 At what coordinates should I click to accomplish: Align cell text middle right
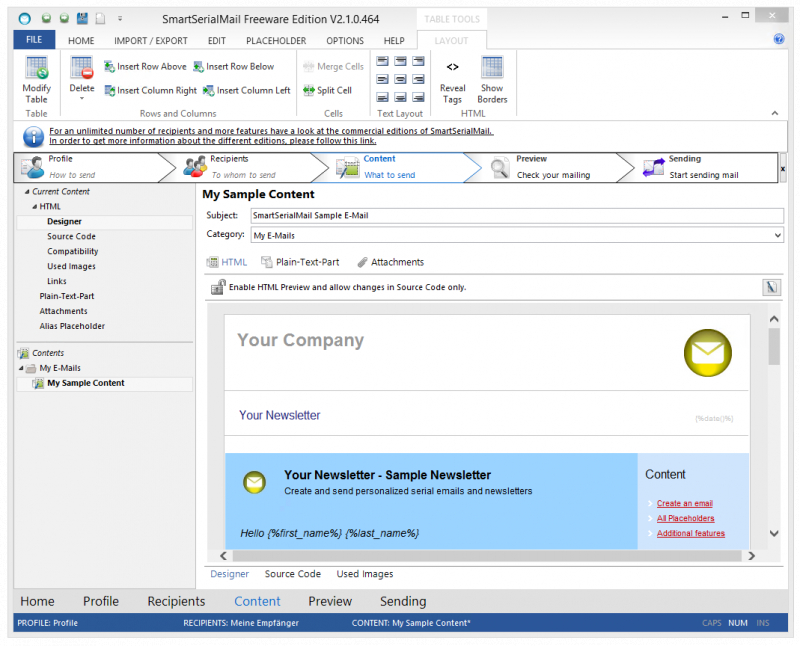click(418, 79)
